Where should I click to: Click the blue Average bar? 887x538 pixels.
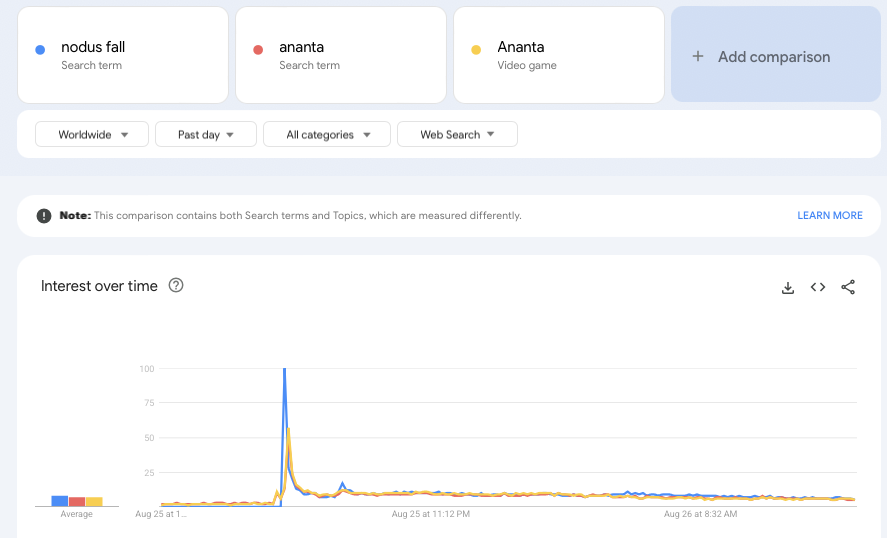[x=59, y=501]
